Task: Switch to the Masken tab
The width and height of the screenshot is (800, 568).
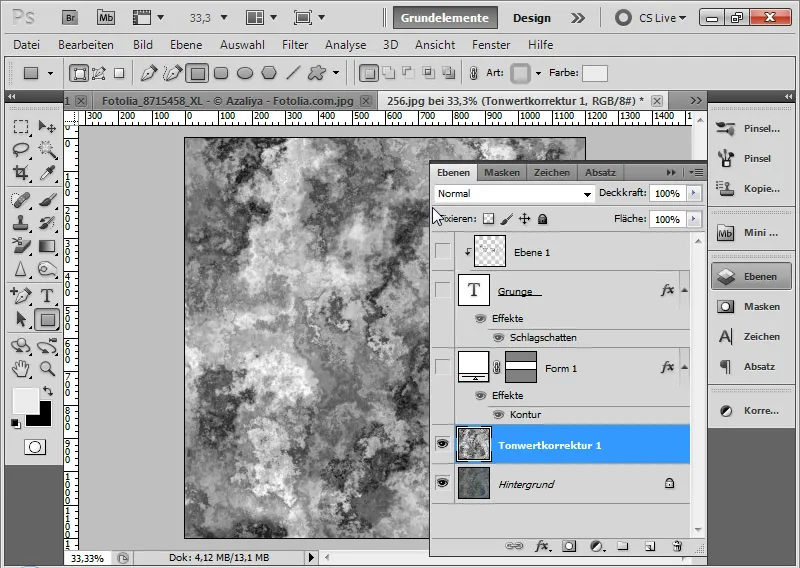Action: [502, 172]
